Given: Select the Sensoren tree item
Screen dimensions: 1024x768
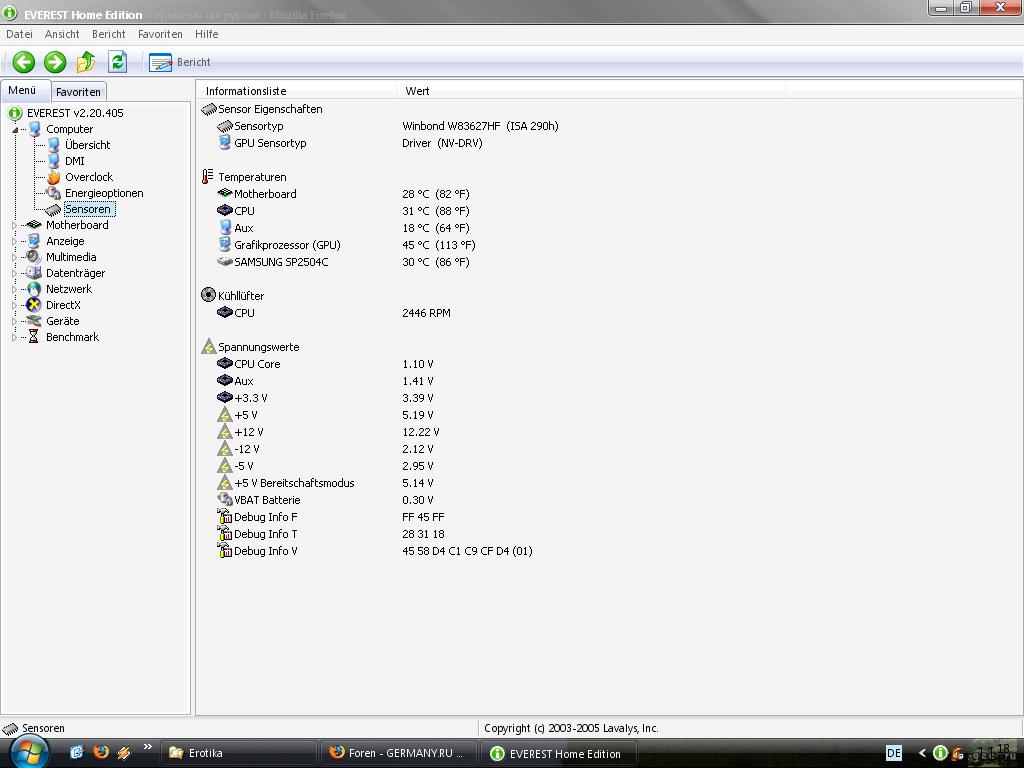Looking at the screenshot, I should coord(88,209).
